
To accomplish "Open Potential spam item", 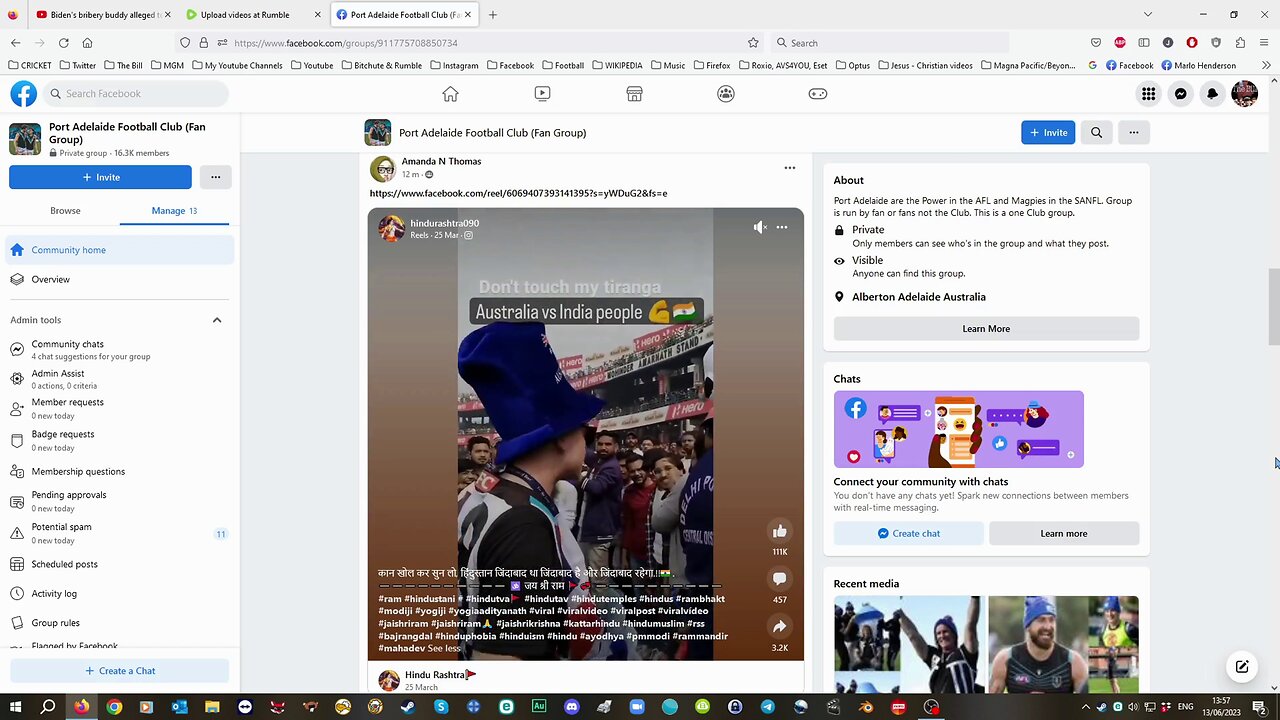I will pos(120,533).
